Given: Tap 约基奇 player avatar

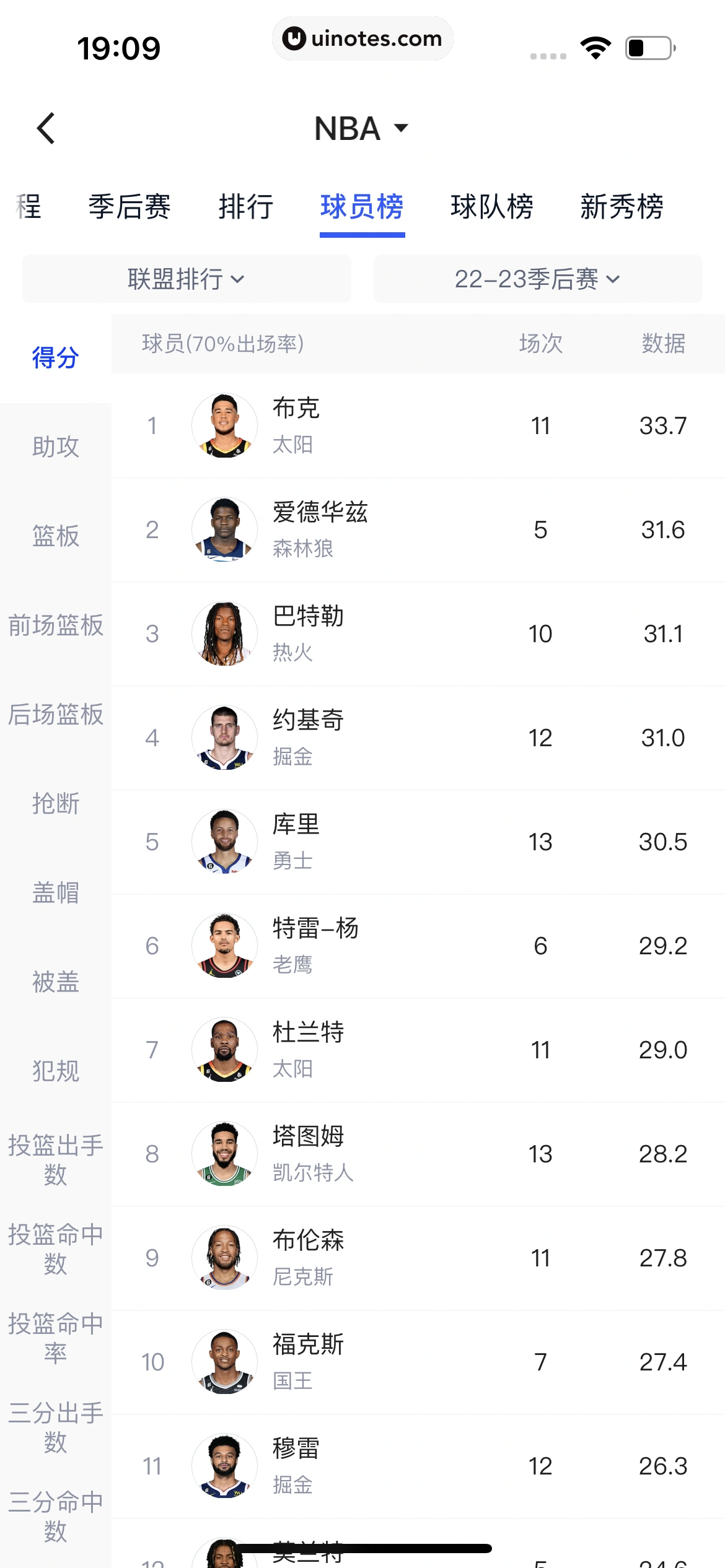Looking at the screenshot, I should [224, 738].
